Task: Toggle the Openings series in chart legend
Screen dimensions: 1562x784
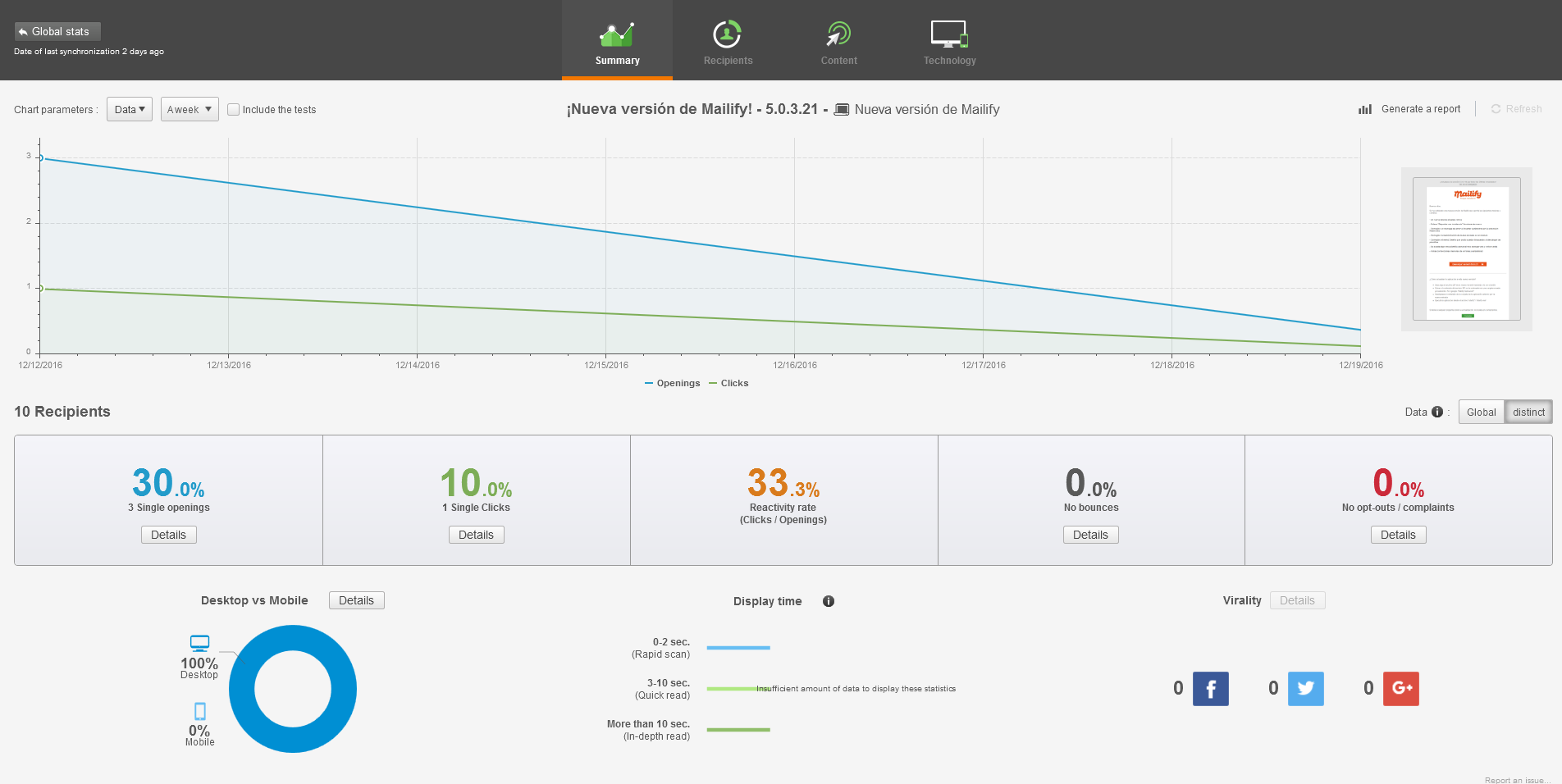Action: pyautogui.click(x=673, y=383)
